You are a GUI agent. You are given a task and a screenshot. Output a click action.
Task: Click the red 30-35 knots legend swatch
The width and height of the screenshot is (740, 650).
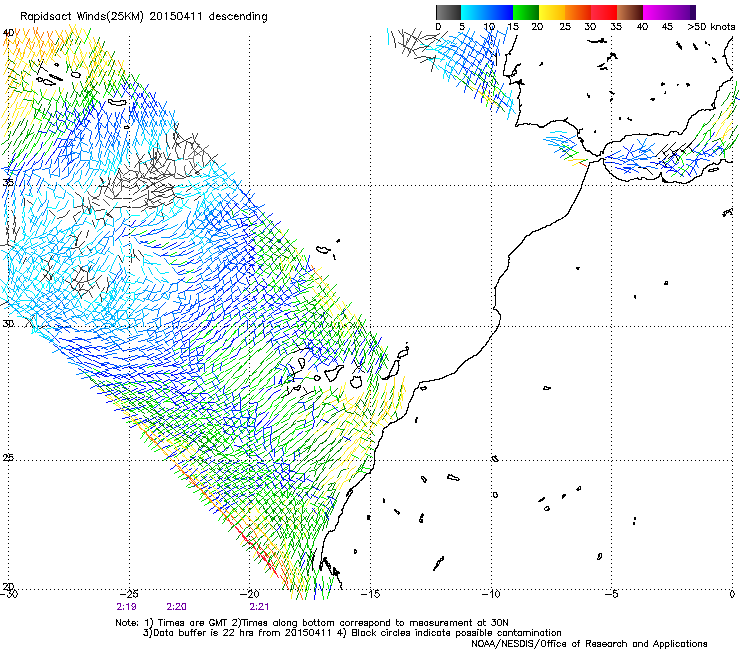click(604, 12)
